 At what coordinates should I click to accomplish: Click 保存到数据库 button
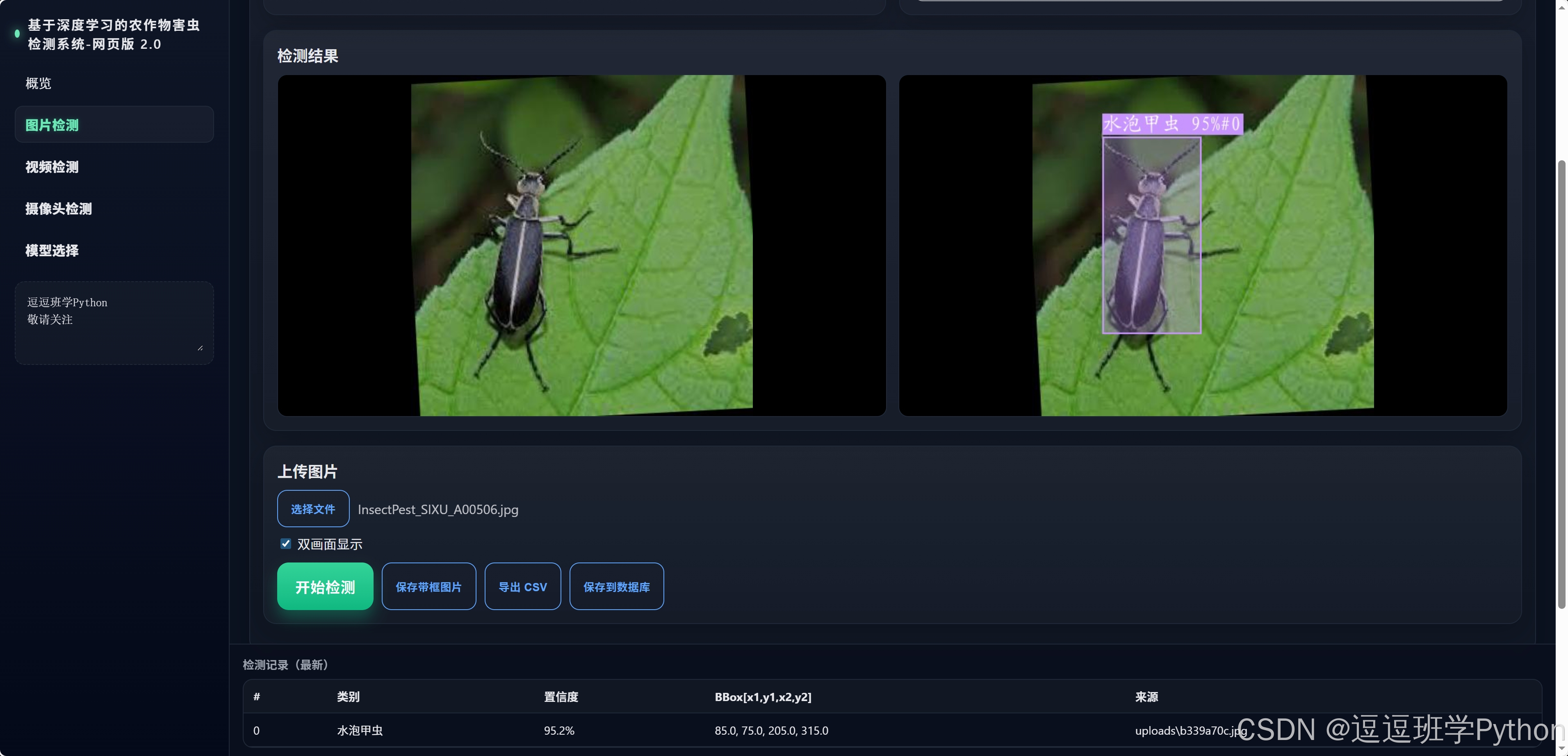pyautogui.click(x=616, y=587)
